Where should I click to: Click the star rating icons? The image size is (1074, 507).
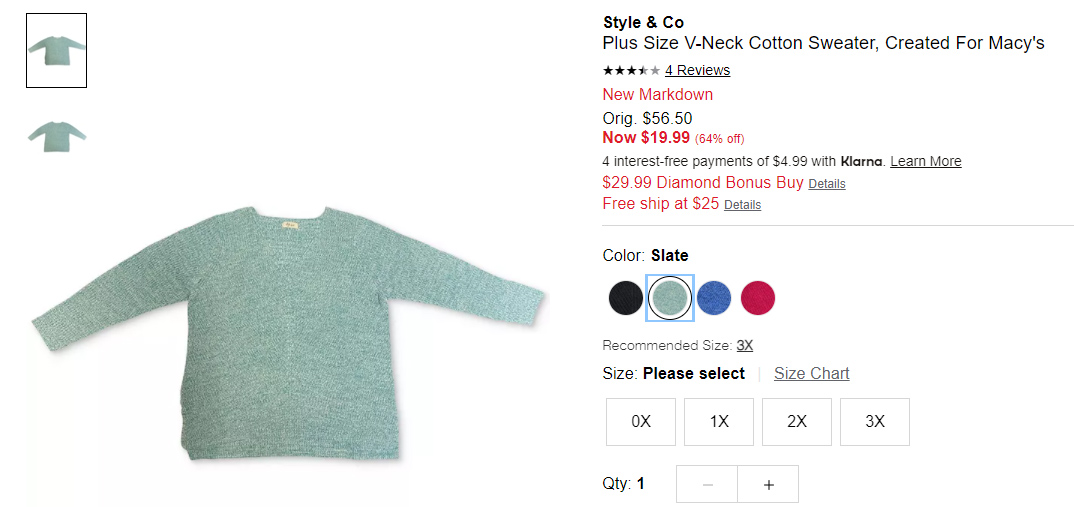click(631, 70)
